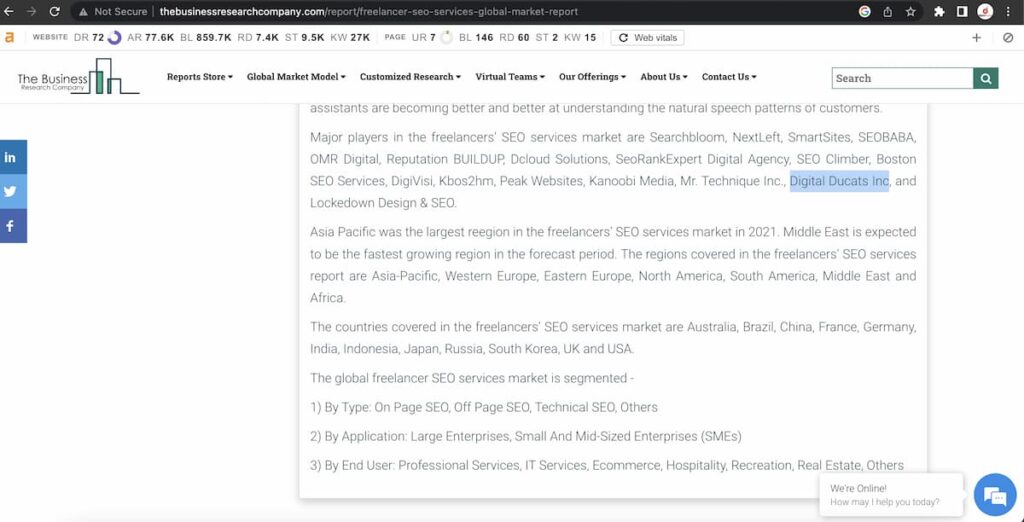The width and height of the screenshot is (1024, 522).
Task: Click the By End User segmentation line
Action: [x=607, y=465]
